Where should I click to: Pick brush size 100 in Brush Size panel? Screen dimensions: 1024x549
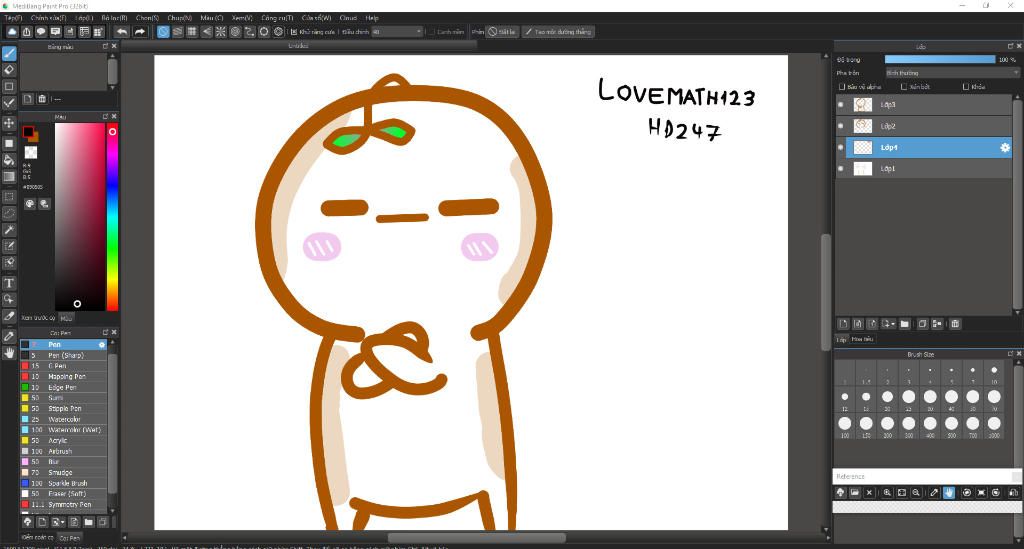(844, 424)
